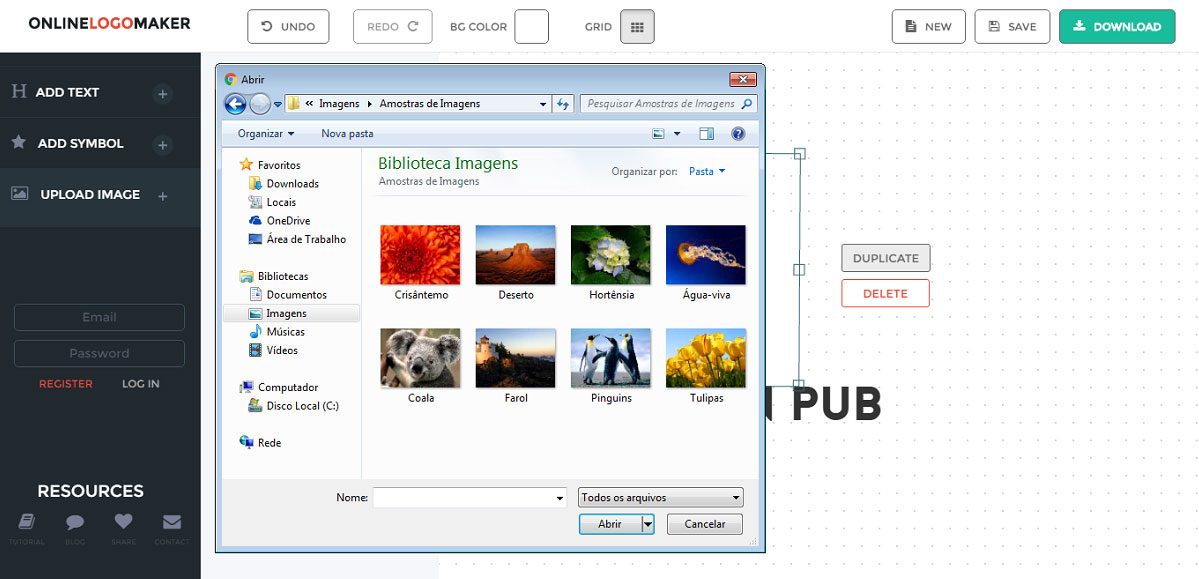Click the ADD SYMBOL star icon
This screenshot has height=579, width=1199.
click(19, 143)
